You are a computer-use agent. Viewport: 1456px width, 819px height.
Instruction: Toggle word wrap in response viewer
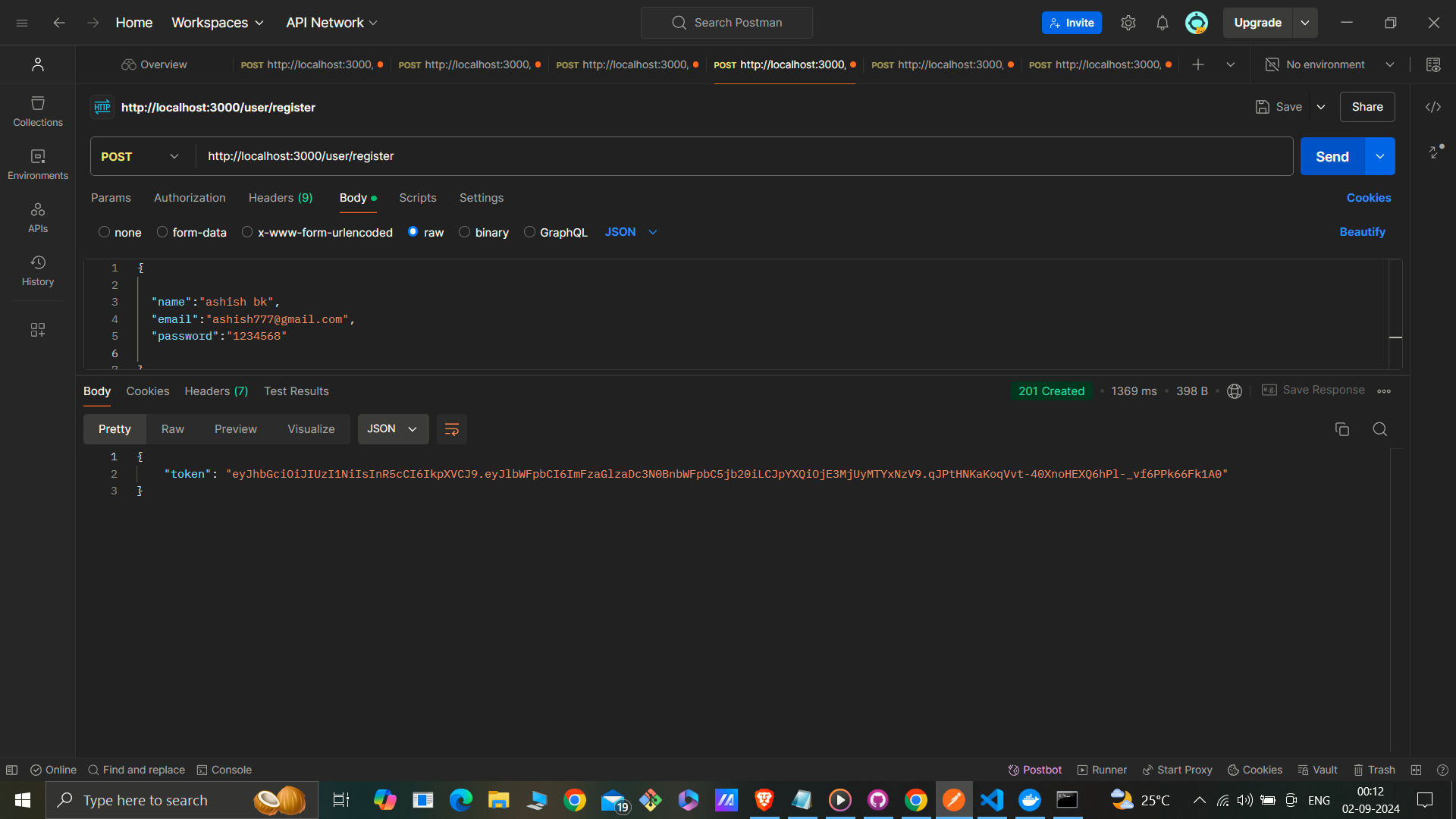tap(451, 429)
